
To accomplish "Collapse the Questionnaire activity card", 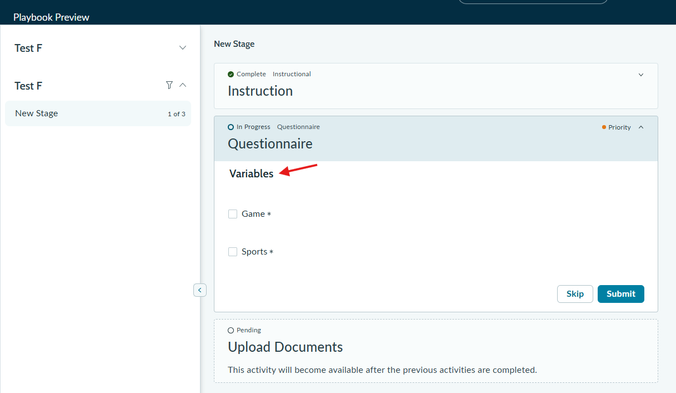I will 641,127.
